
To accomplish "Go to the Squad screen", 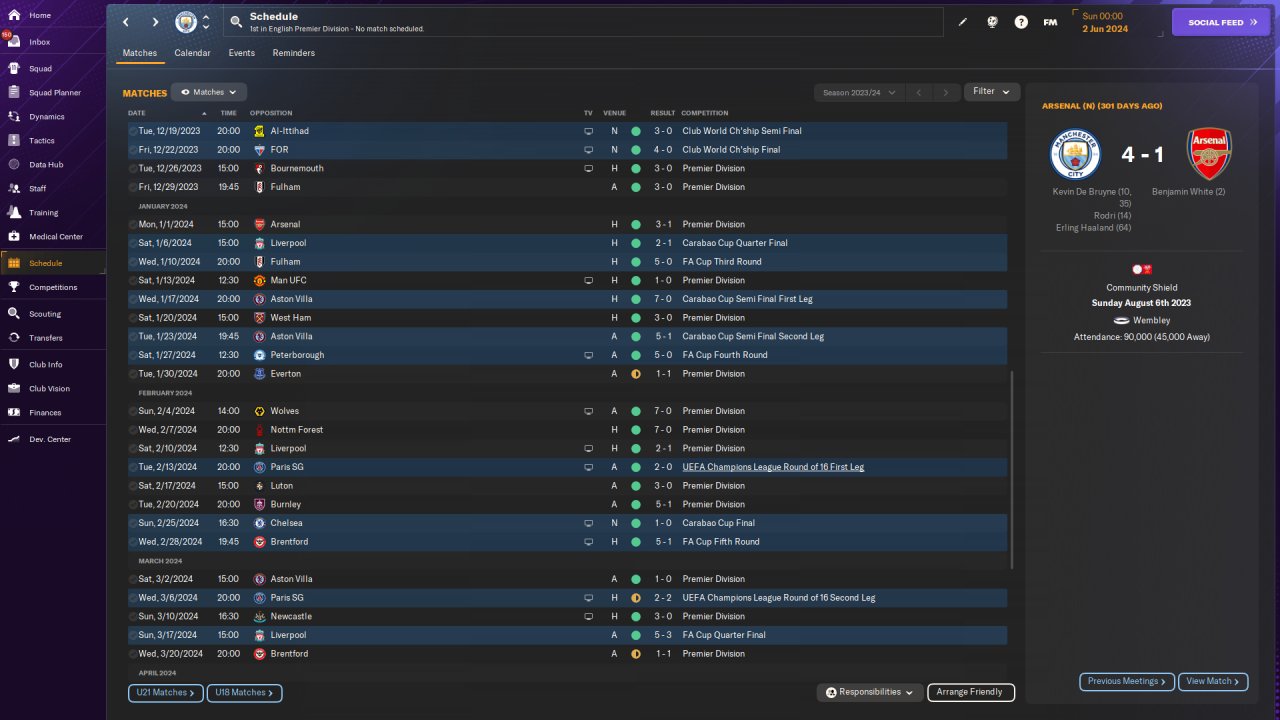I will coord(40,69).
